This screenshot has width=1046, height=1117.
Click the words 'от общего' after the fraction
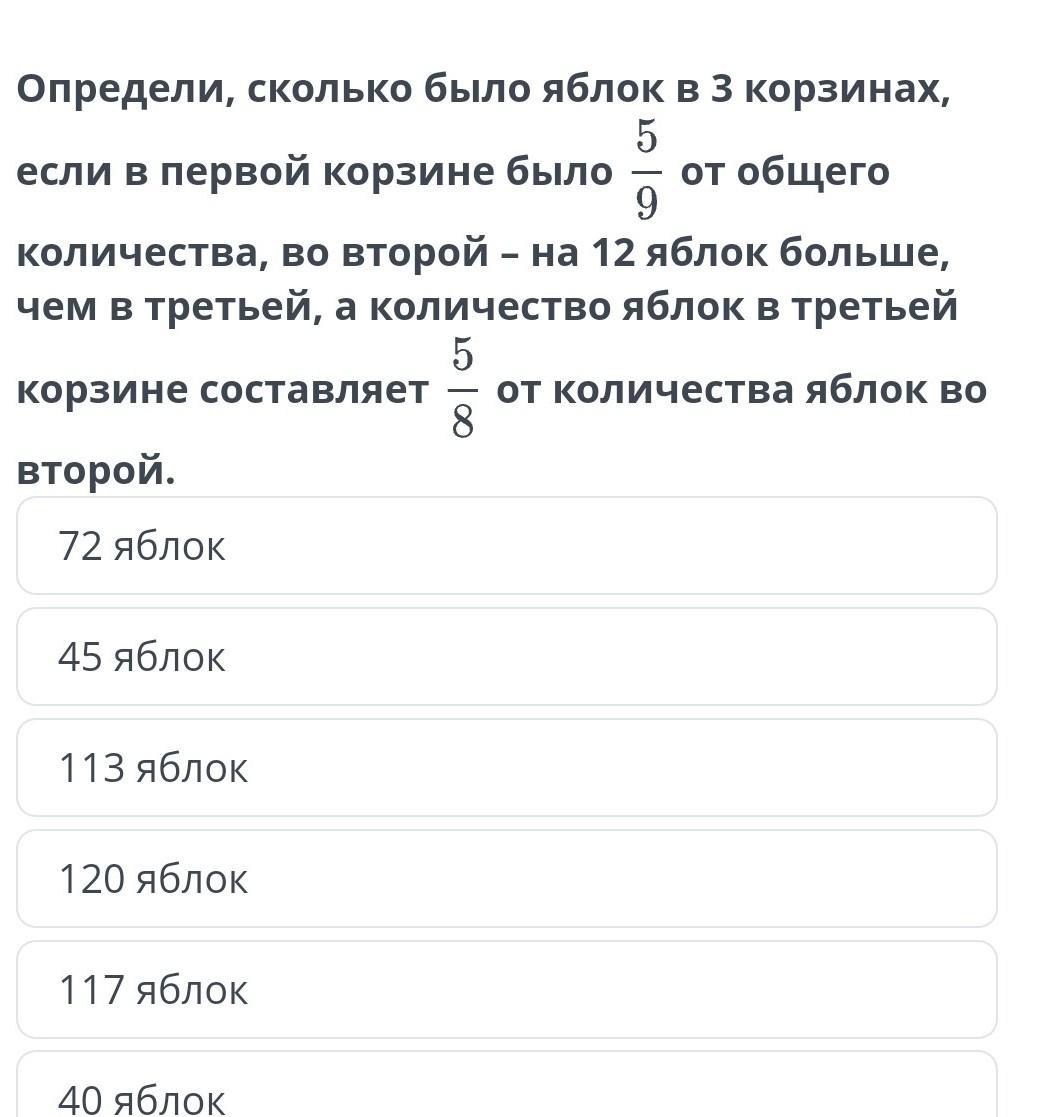(784, 172)
